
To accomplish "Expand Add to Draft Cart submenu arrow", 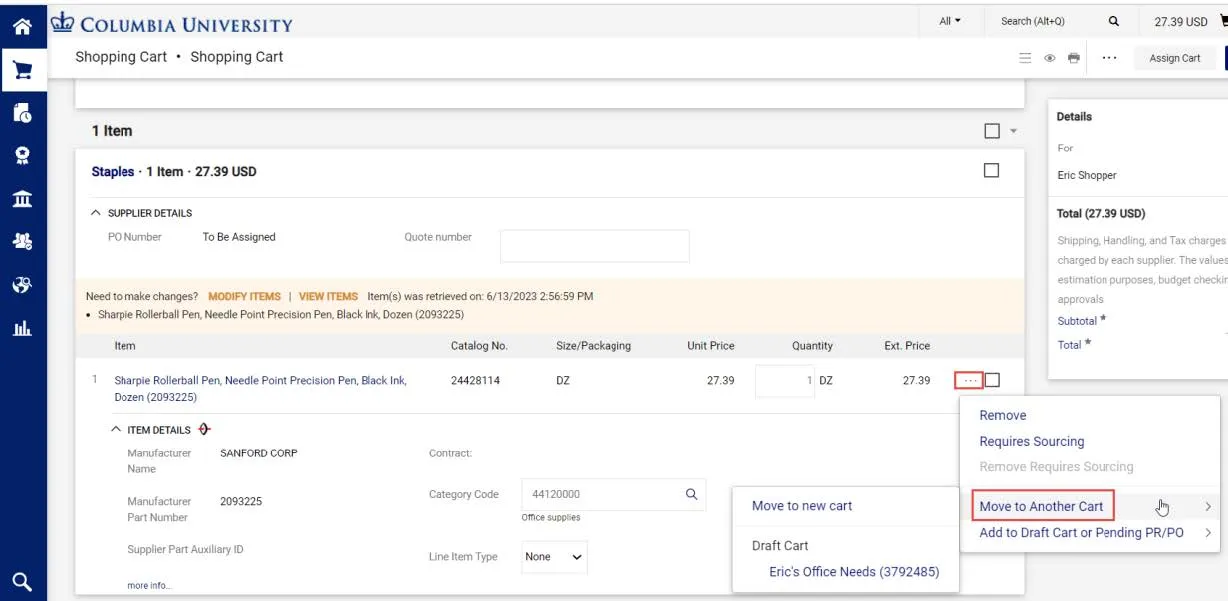I will (x=1208, y=533).
